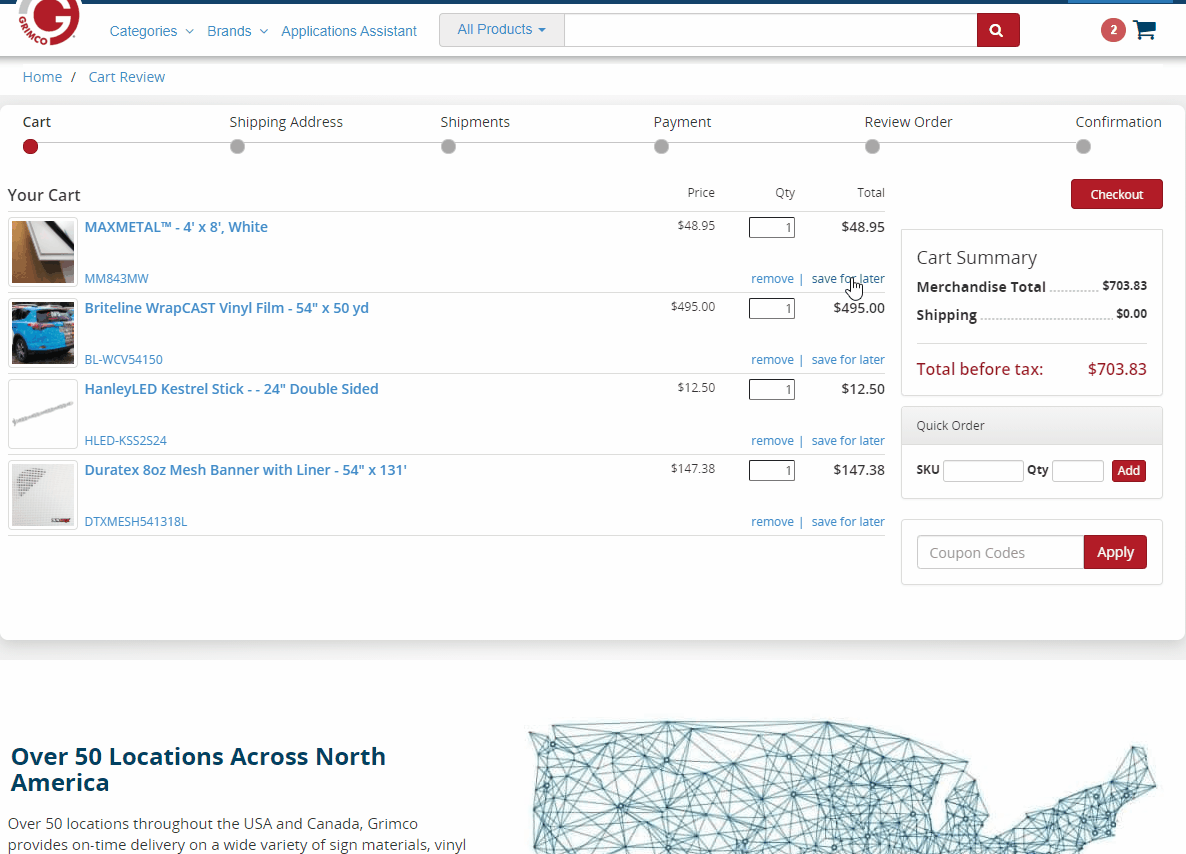This screenshot has height=854, width=1186.
Task: Click the search magnifier button
Action: click(x=997, y=30)
